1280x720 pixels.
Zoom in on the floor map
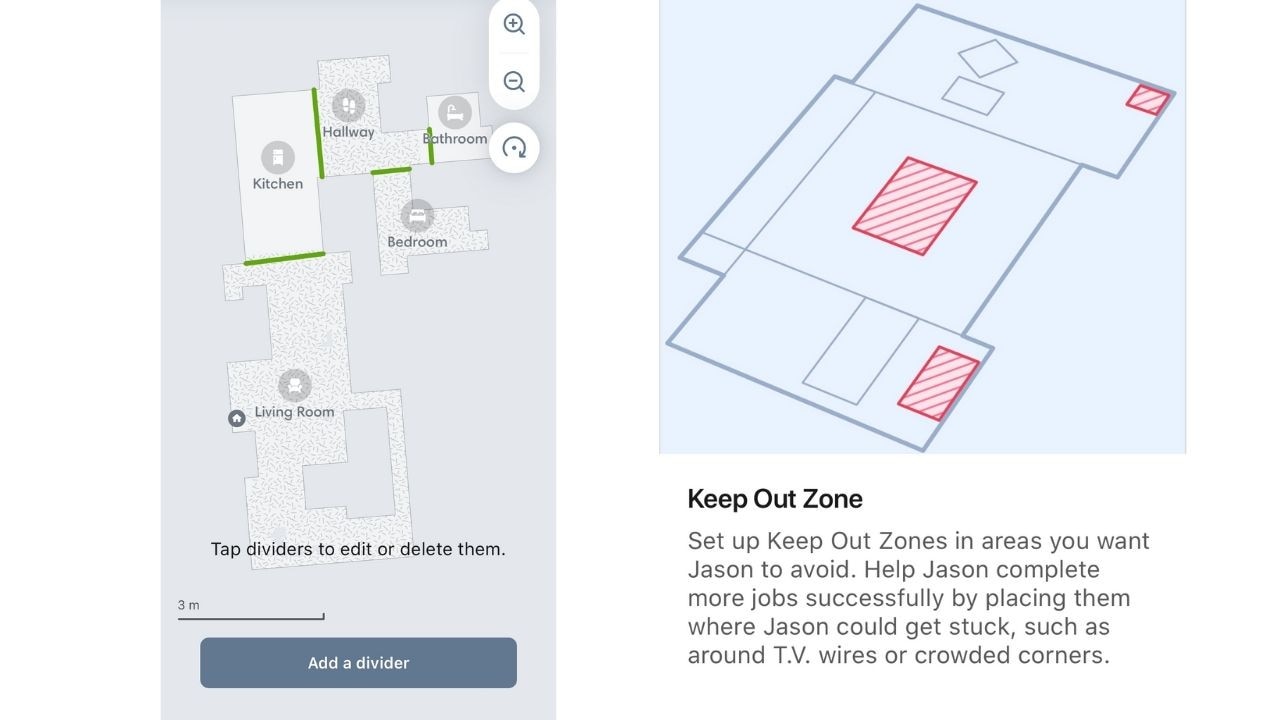[x=514, y=24]
